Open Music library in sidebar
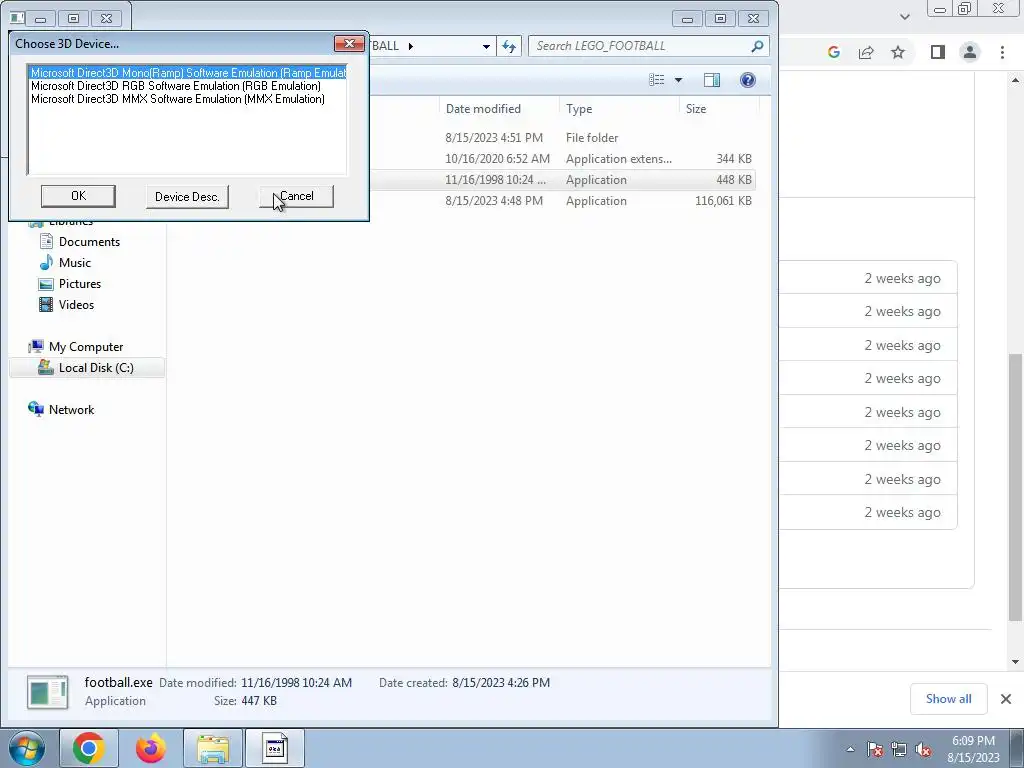1024x768 pixels. click(74, 263)
